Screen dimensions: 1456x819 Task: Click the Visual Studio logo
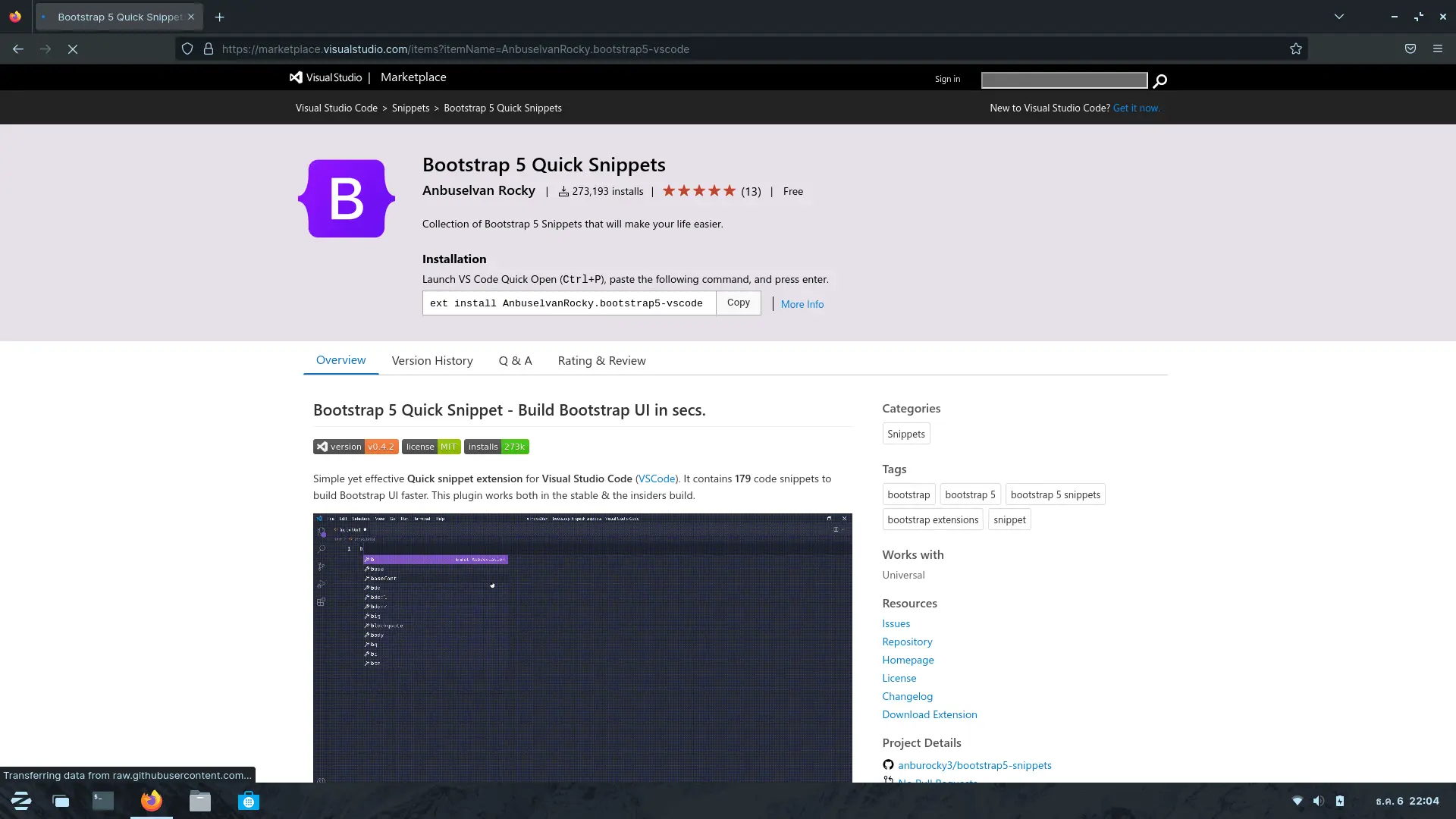click(x=326, y=77)
